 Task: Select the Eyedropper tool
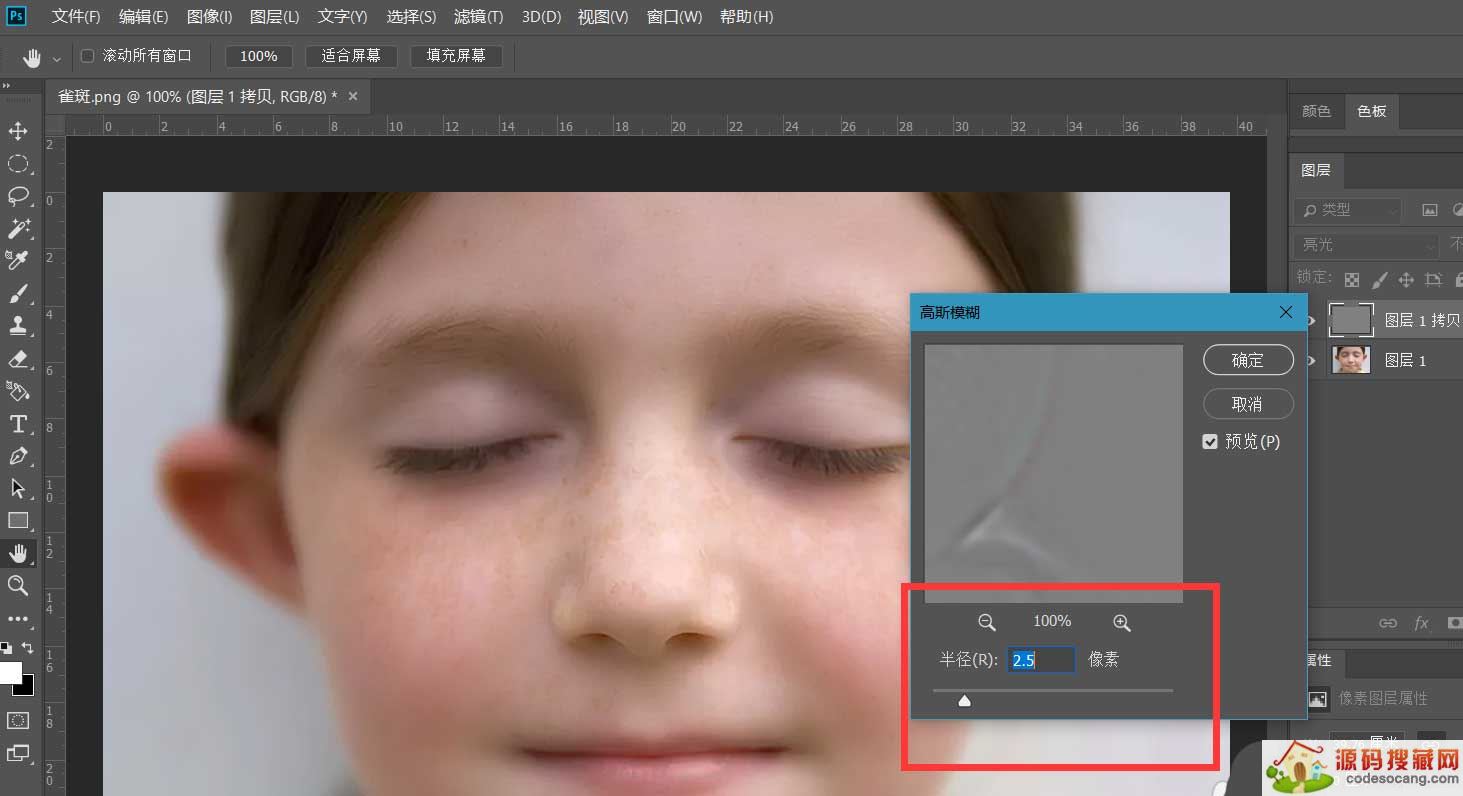pos(18,261)
